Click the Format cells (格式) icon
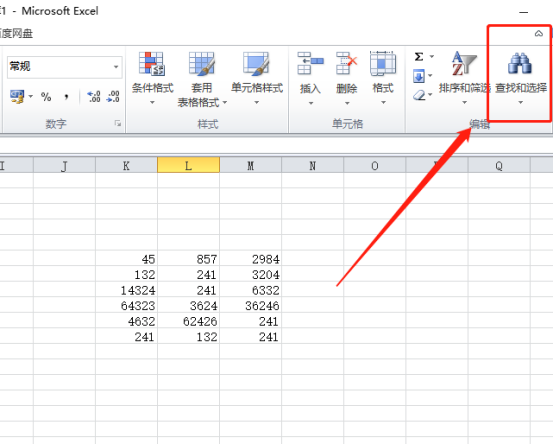 (x=383, y=63)
